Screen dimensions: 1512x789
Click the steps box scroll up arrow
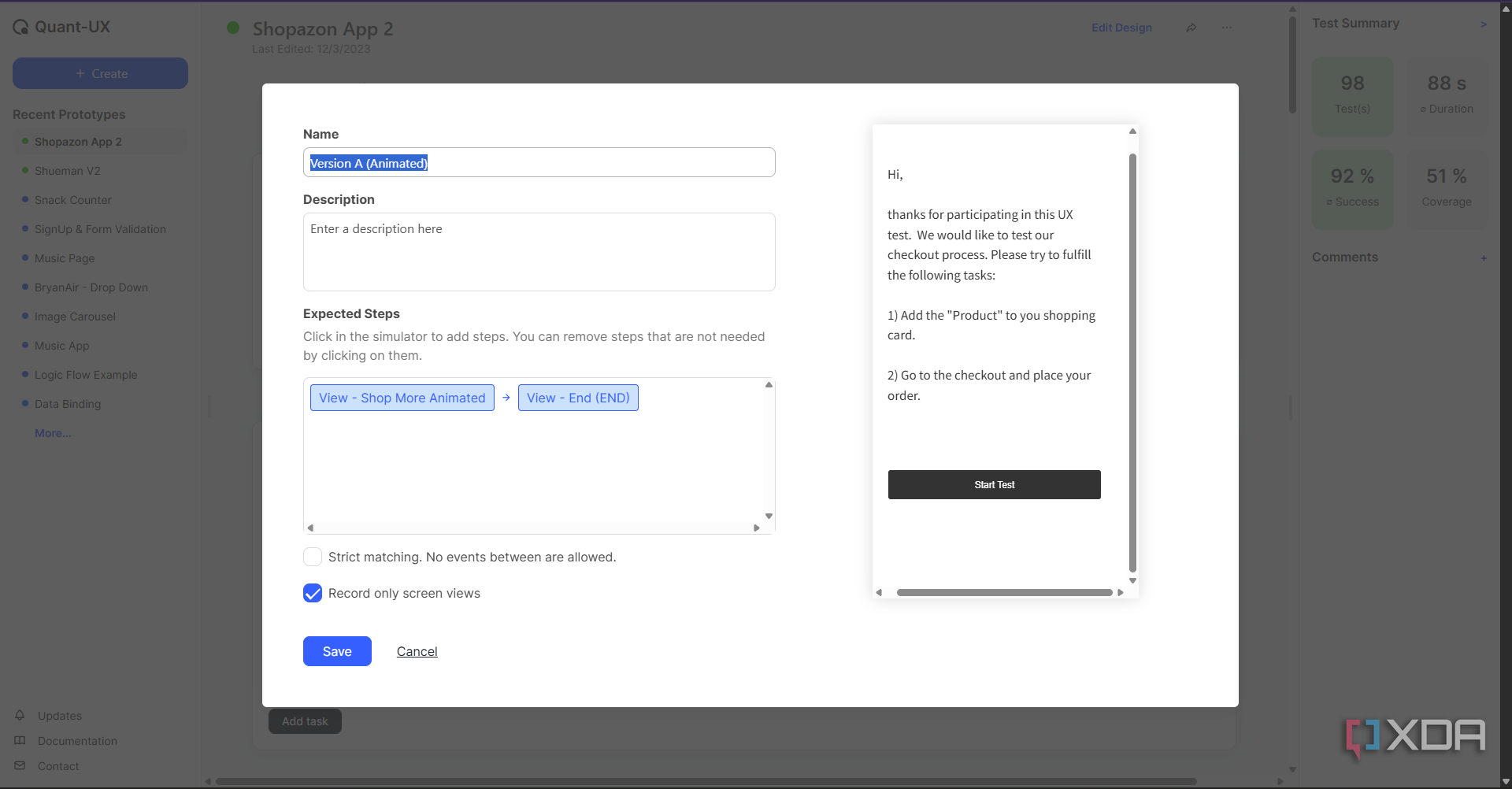[x=769, y=384]
